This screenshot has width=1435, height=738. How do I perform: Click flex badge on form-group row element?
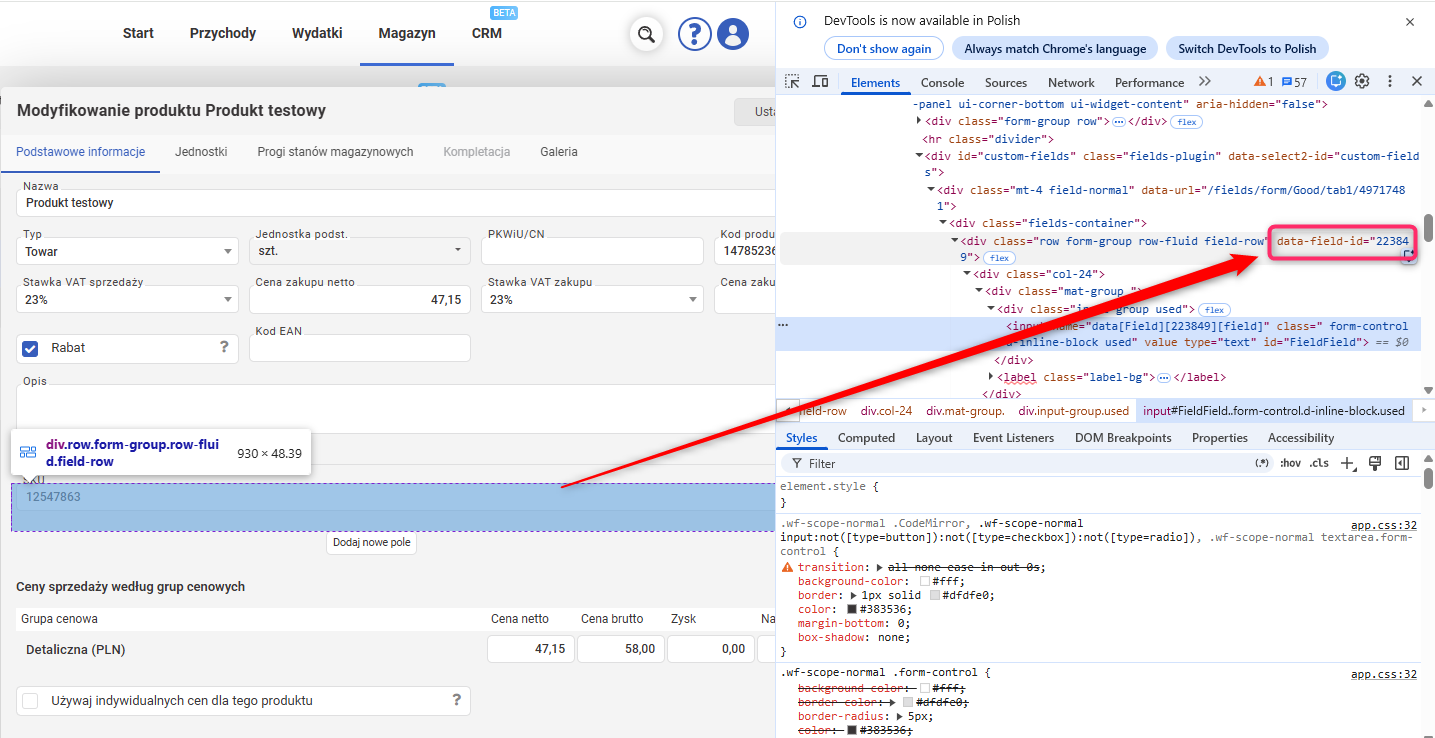tap(1186, 122)
